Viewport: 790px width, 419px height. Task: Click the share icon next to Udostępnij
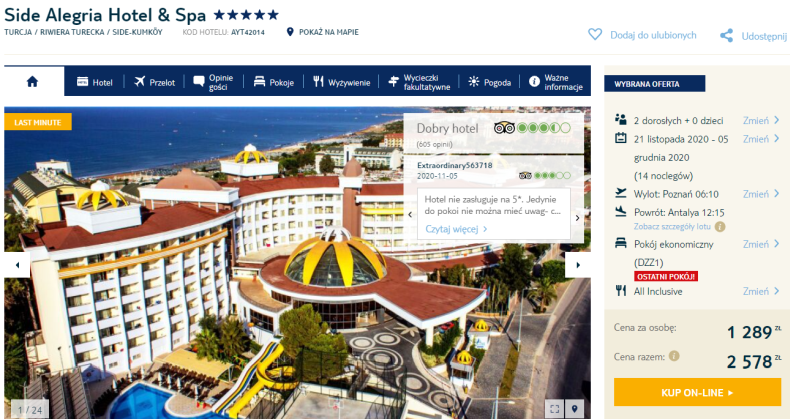pyautogui.click(x=726, y=35)
